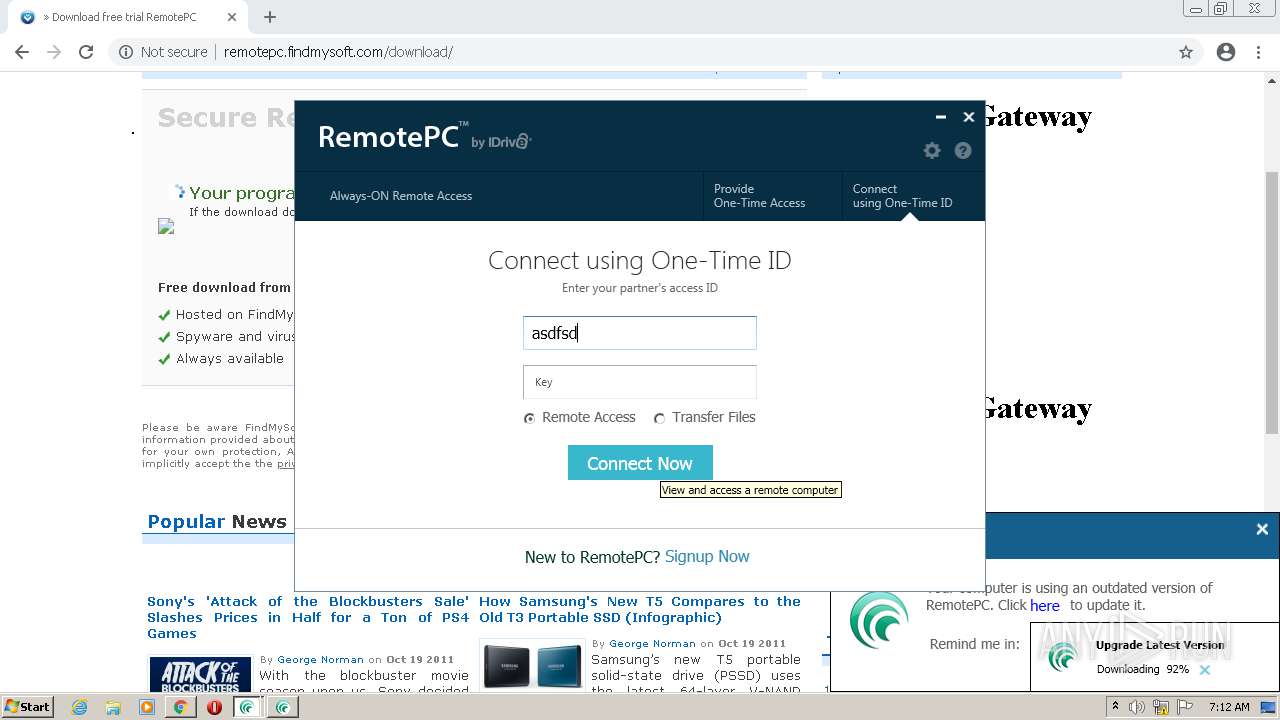
Task: Open Windows Explorer folder taskbar icon
Action: click(x=113, y=707)
